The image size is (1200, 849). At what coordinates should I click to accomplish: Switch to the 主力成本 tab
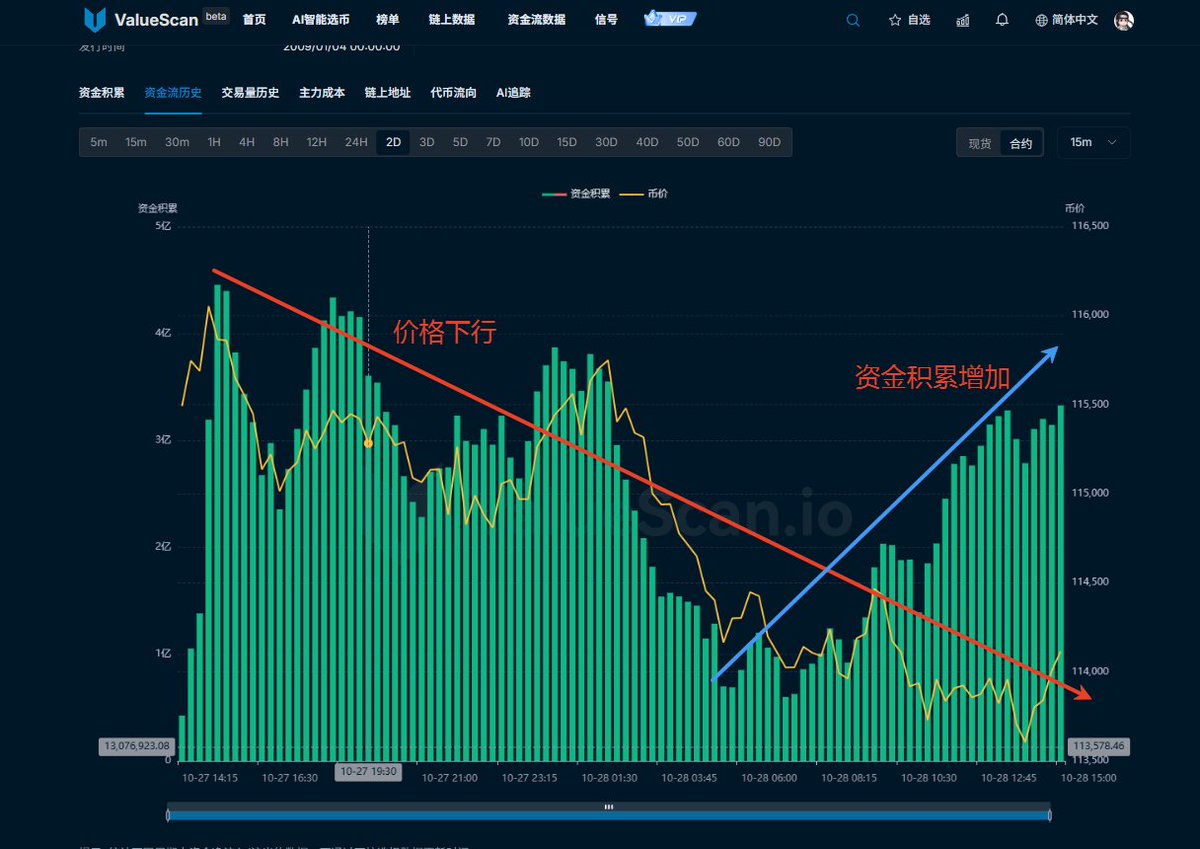[x=322, y=93]
